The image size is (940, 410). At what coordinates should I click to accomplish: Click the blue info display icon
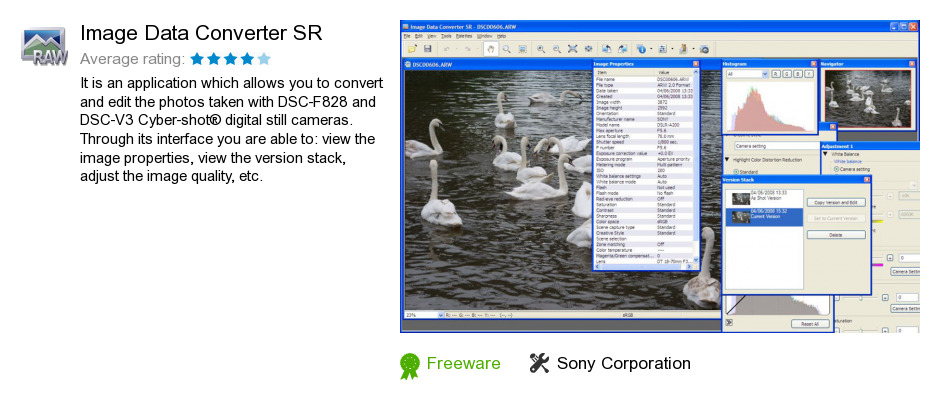(x=641, y=49)
